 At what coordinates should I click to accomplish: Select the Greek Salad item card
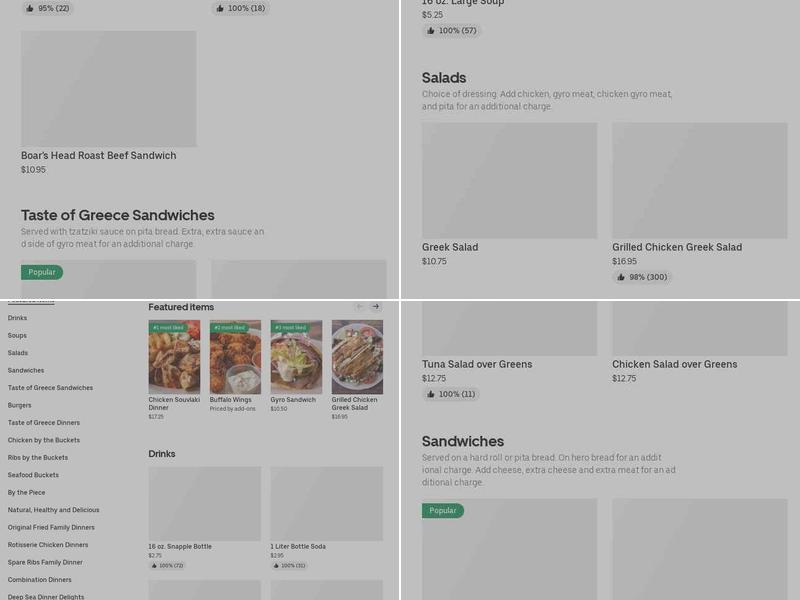tap(509, 180)
